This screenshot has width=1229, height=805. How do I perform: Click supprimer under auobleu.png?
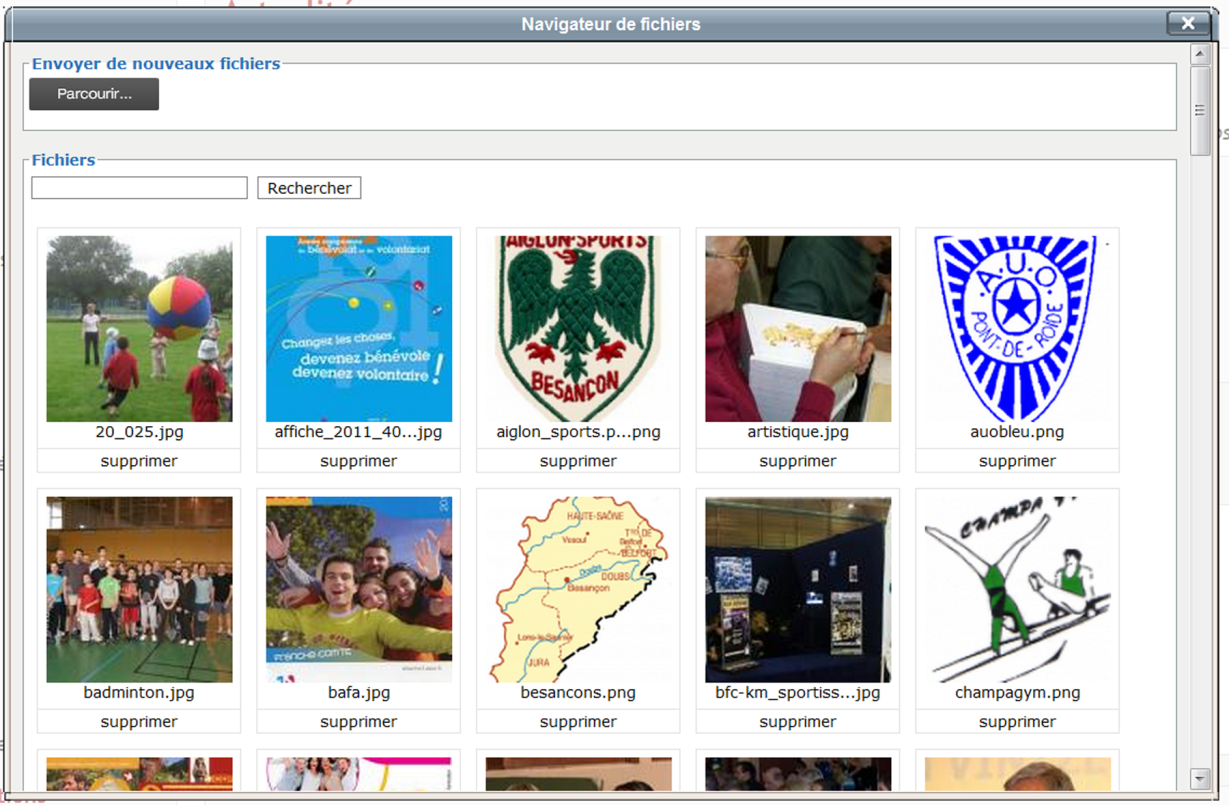coord(1017,461)
